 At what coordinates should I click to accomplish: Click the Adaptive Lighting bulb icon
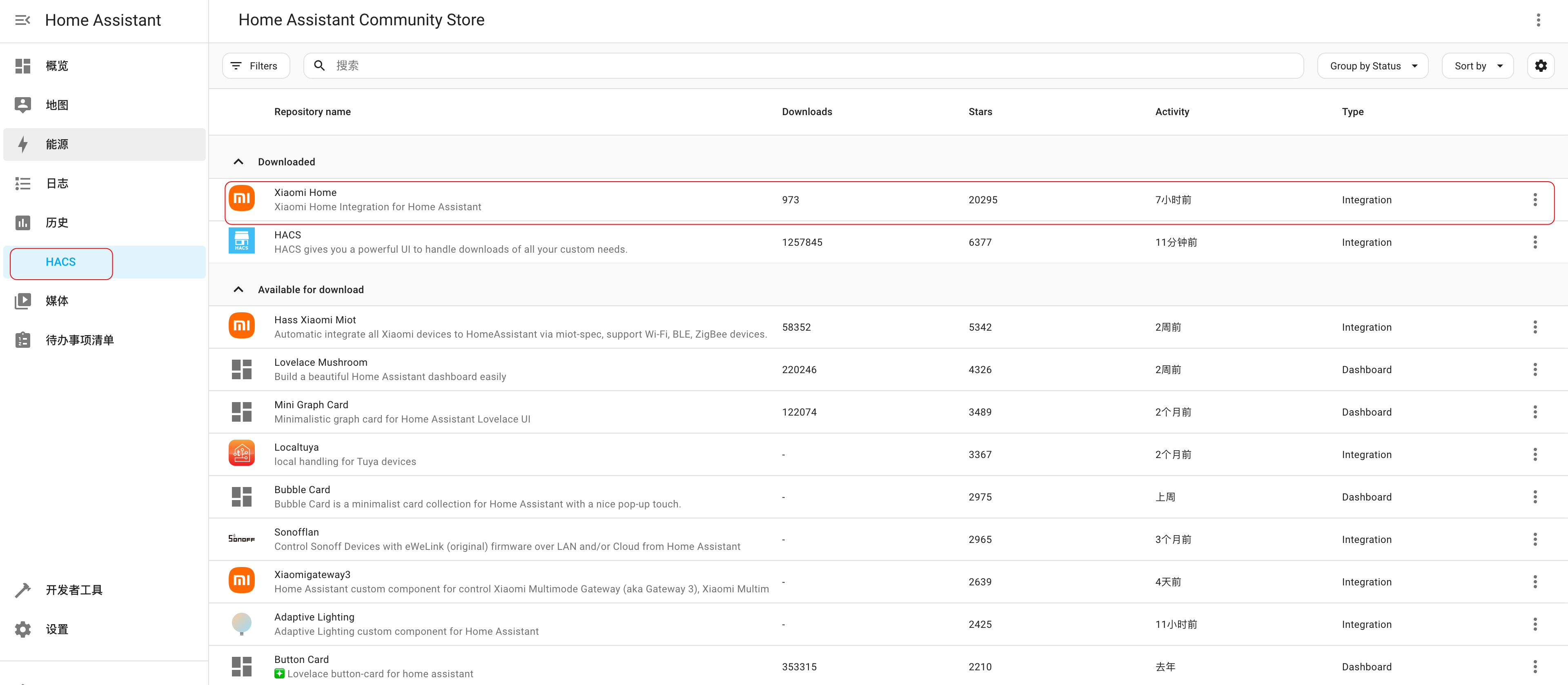pyautogui.click(x=242, y=623)
